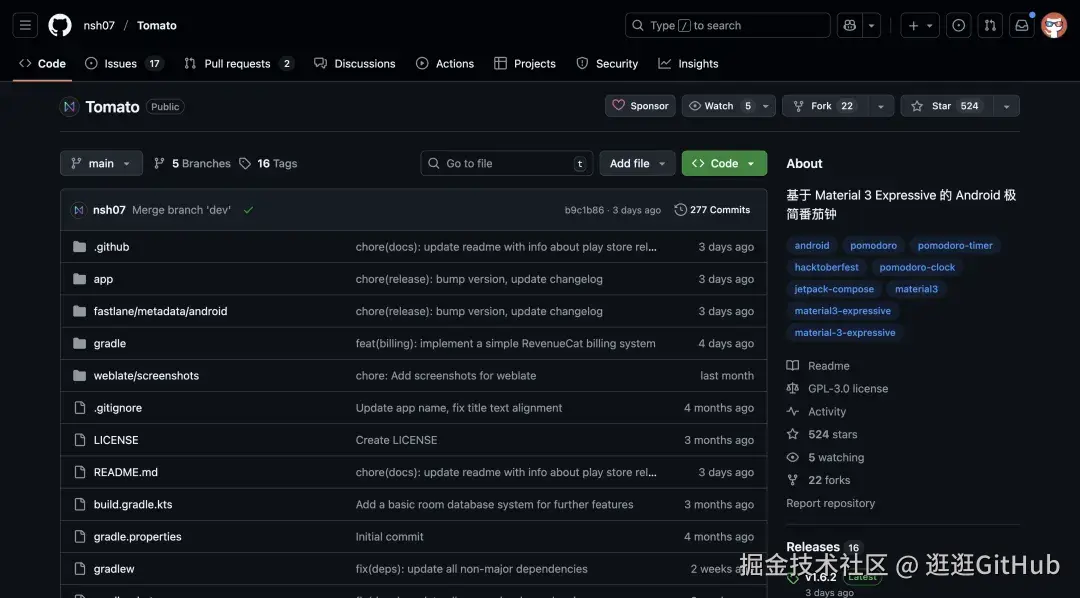This screenshot has height=598, width=1080.
Task: Open the app folder
Action: [x=103, y=279]
